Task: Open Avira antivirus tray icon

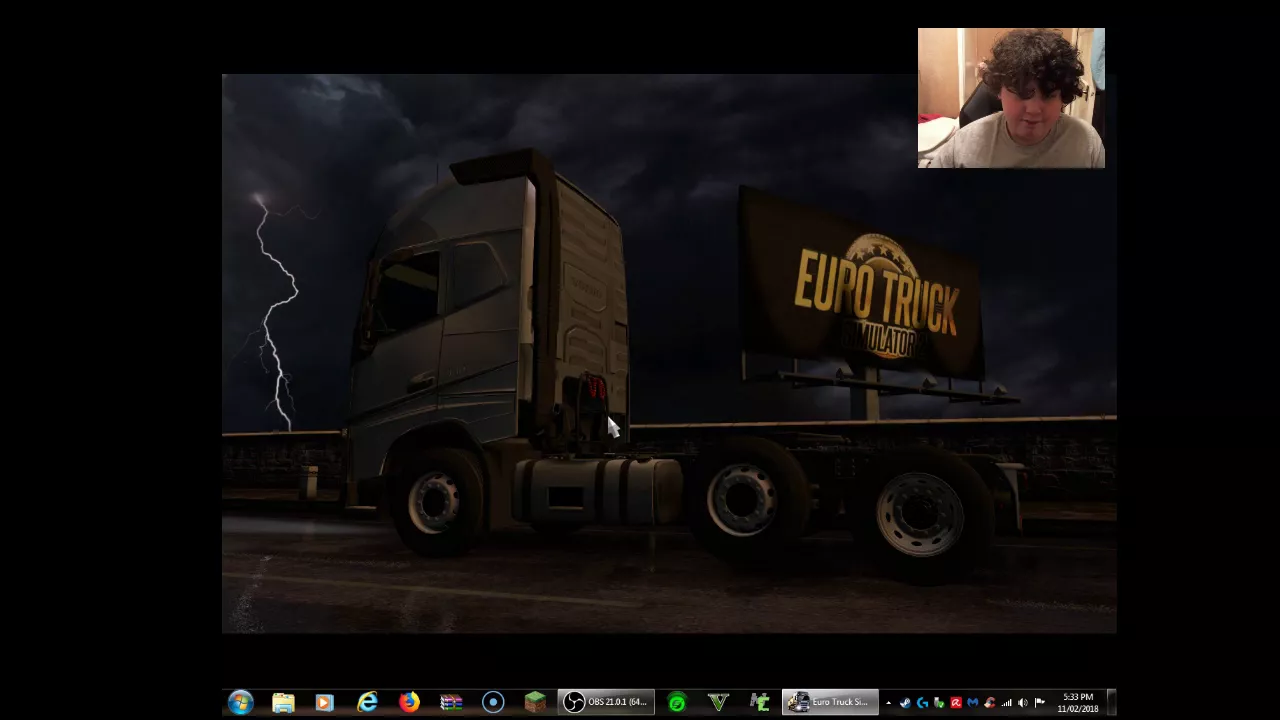Action: pos(956,703)
